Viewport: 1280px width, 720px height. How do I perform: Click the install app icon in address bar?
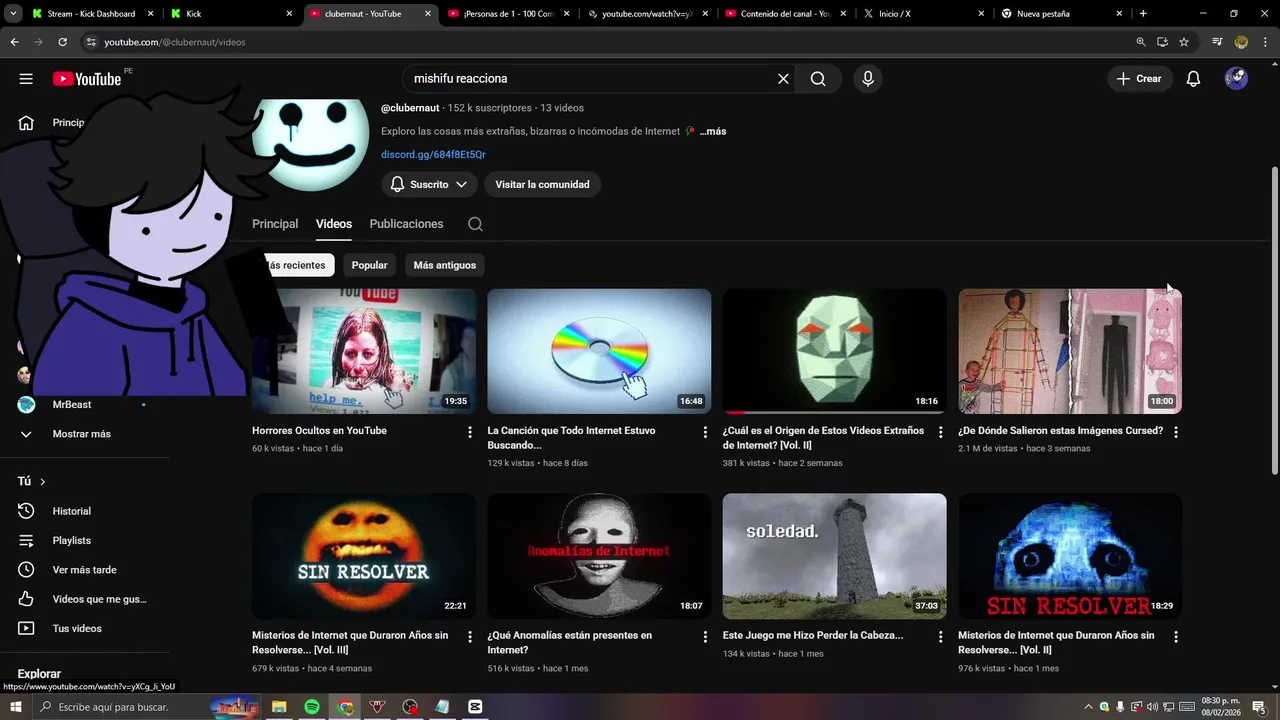pyautogui.click(x=1162, y=42)
